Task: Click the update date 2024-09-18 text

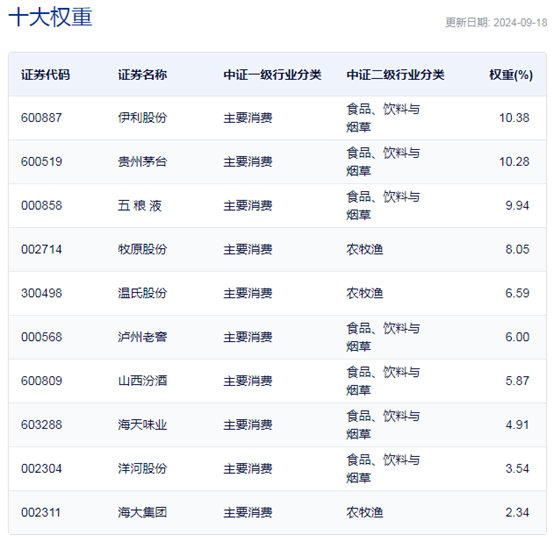Action: tap(520, 23)
